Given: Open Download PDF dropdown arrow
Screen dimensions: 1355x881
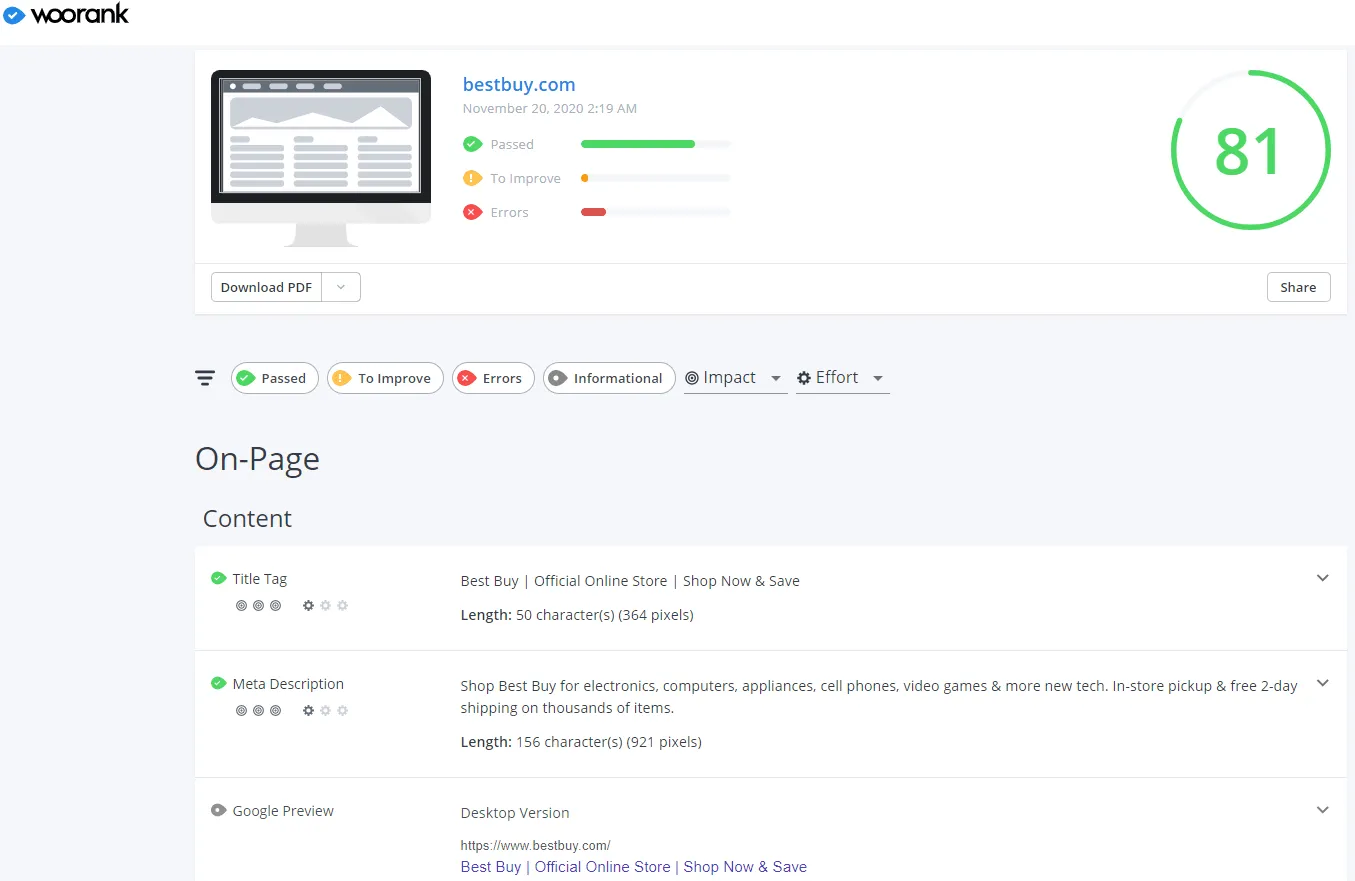Looking at the screenshot, I should [x=341, y=287].
